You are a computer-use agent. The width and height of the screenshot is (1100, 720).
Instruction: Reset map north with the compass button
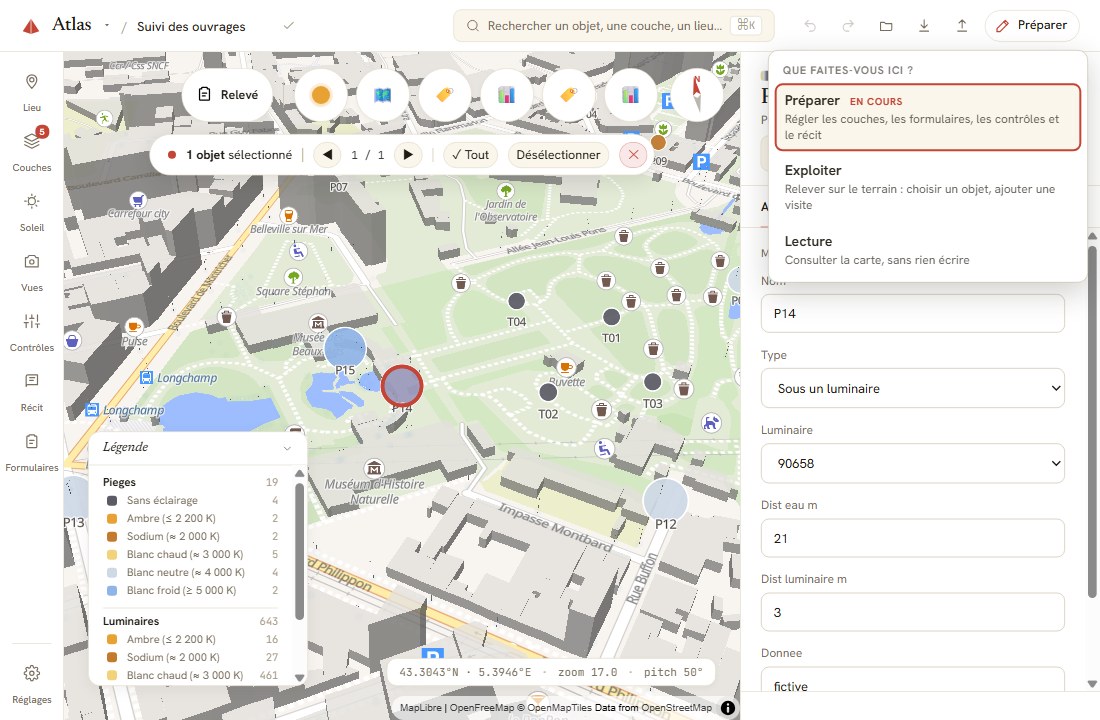coord(697,95)
